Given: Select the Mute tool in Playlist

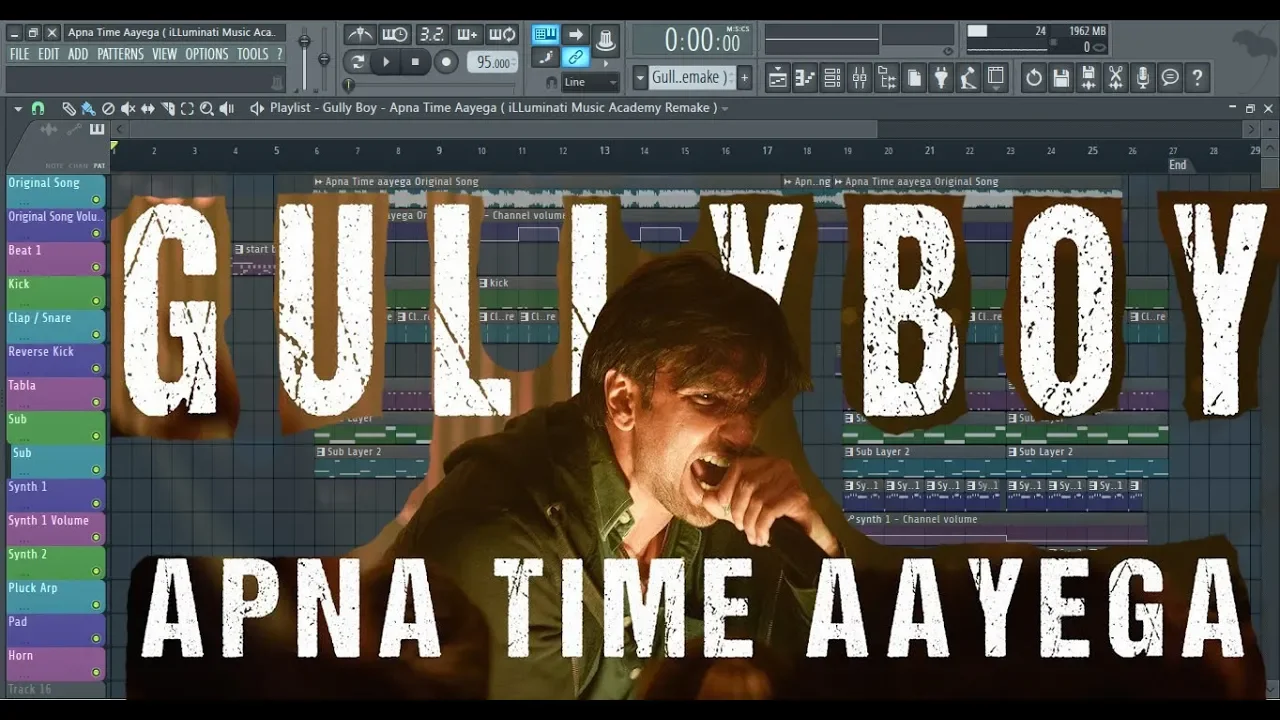Looking at the screenshot, I should click(128, 108).
